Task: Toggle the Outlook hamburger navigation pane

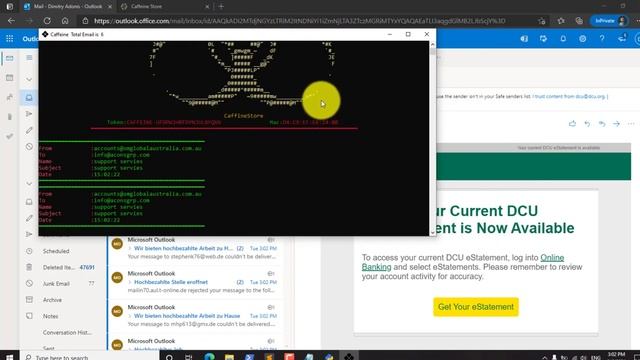Action: click(x=29, y=58)
